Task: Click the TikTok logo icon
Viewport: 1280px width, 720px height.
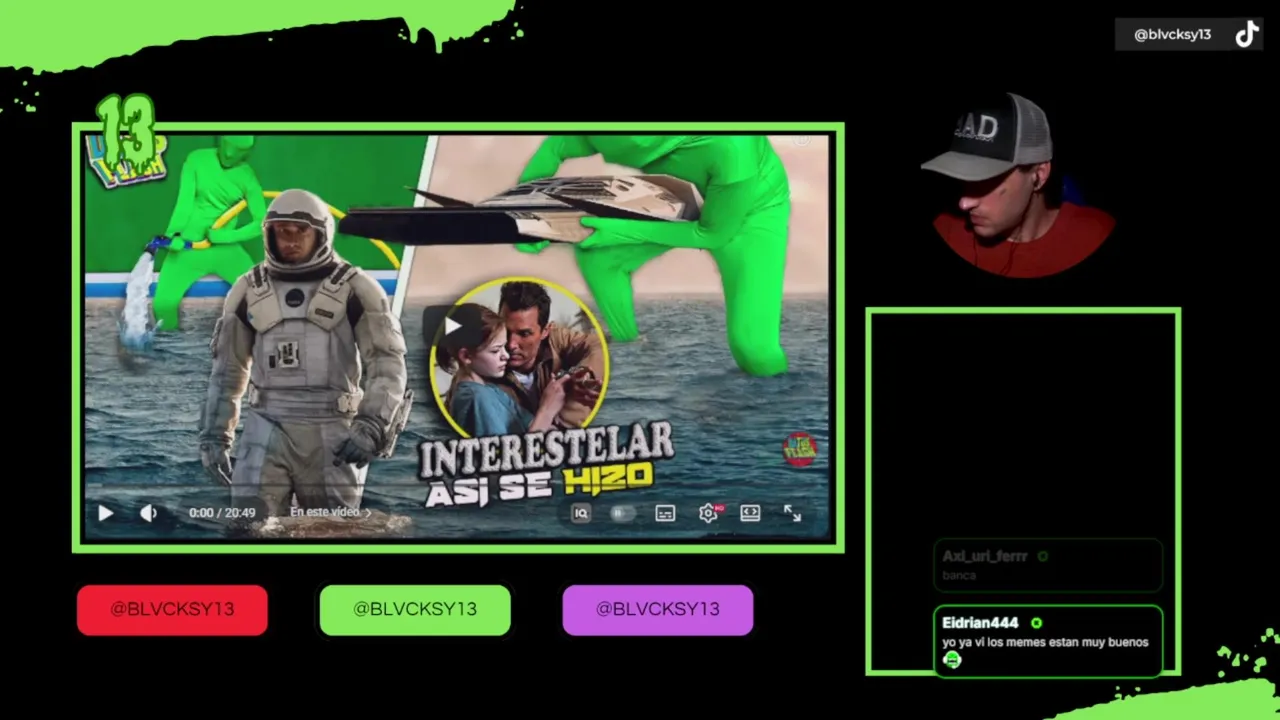Action: [1246, 35]
